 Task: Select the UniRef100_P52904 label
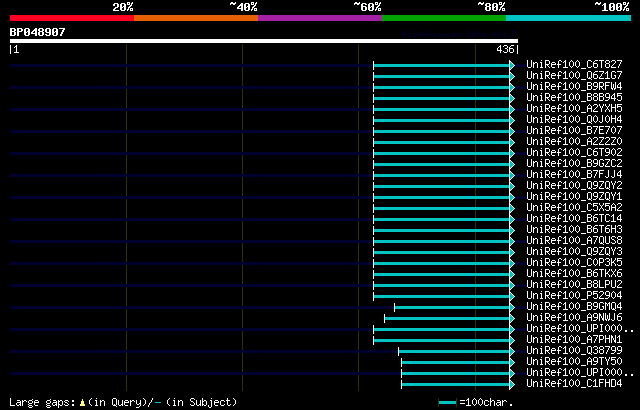point(574,295)
